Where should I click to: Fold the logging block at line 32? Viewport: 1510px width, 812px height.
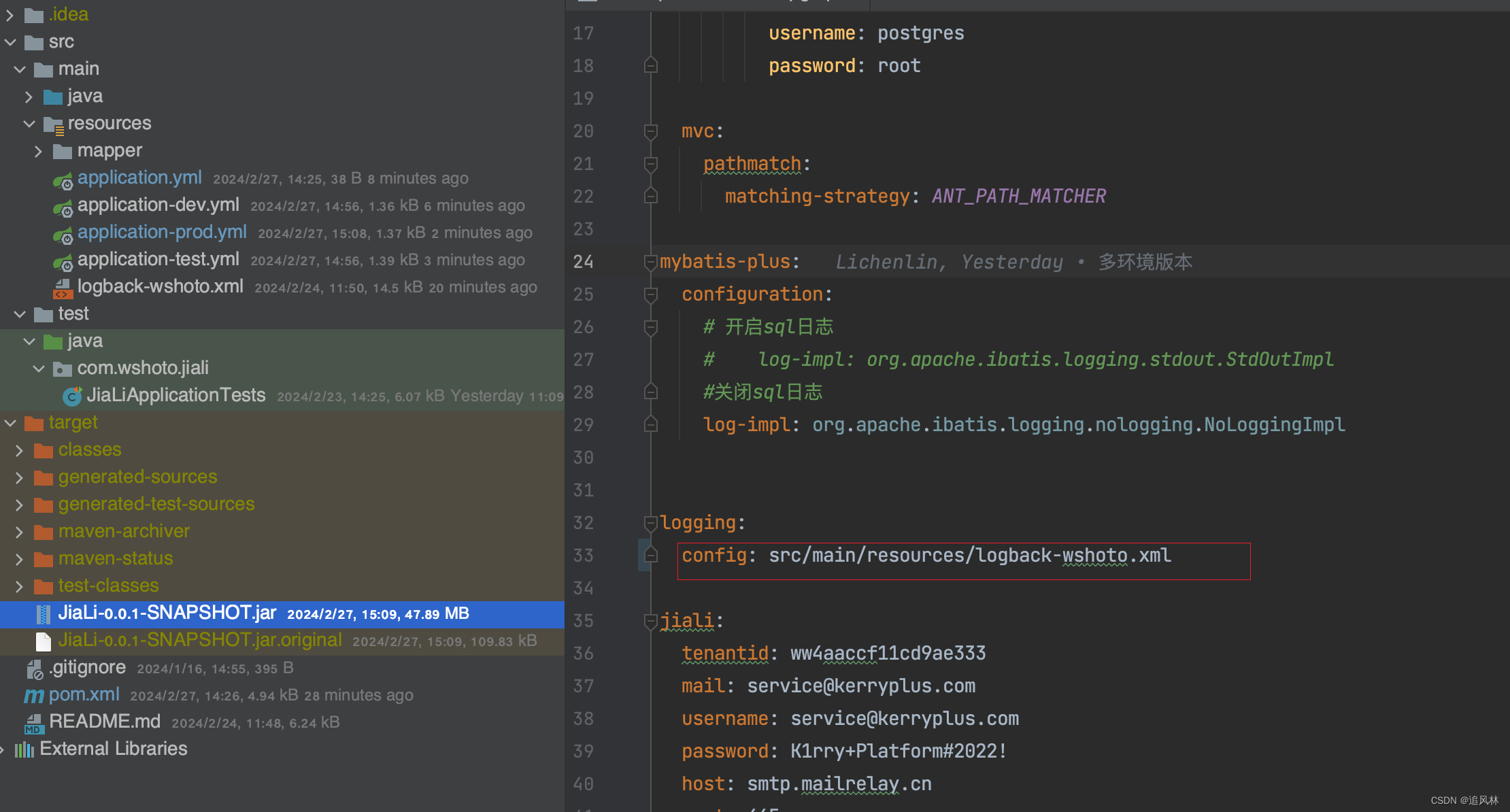[x=651, y=523]
